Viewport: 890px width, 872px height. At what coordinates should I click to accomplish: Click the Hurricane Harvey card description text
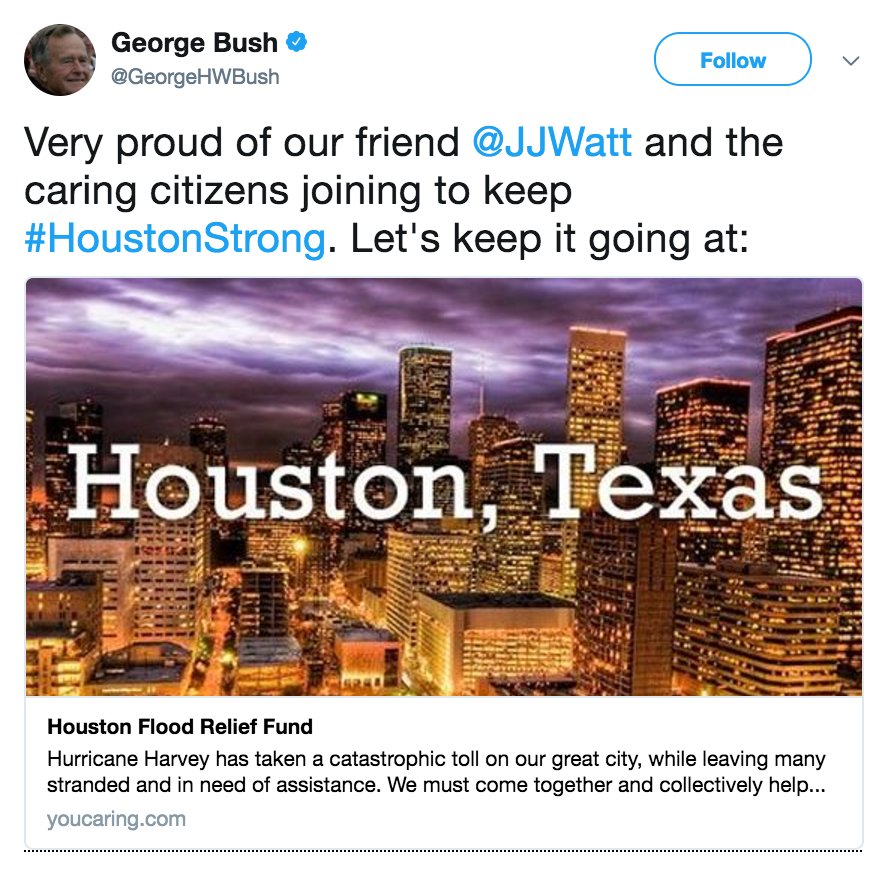436,772
